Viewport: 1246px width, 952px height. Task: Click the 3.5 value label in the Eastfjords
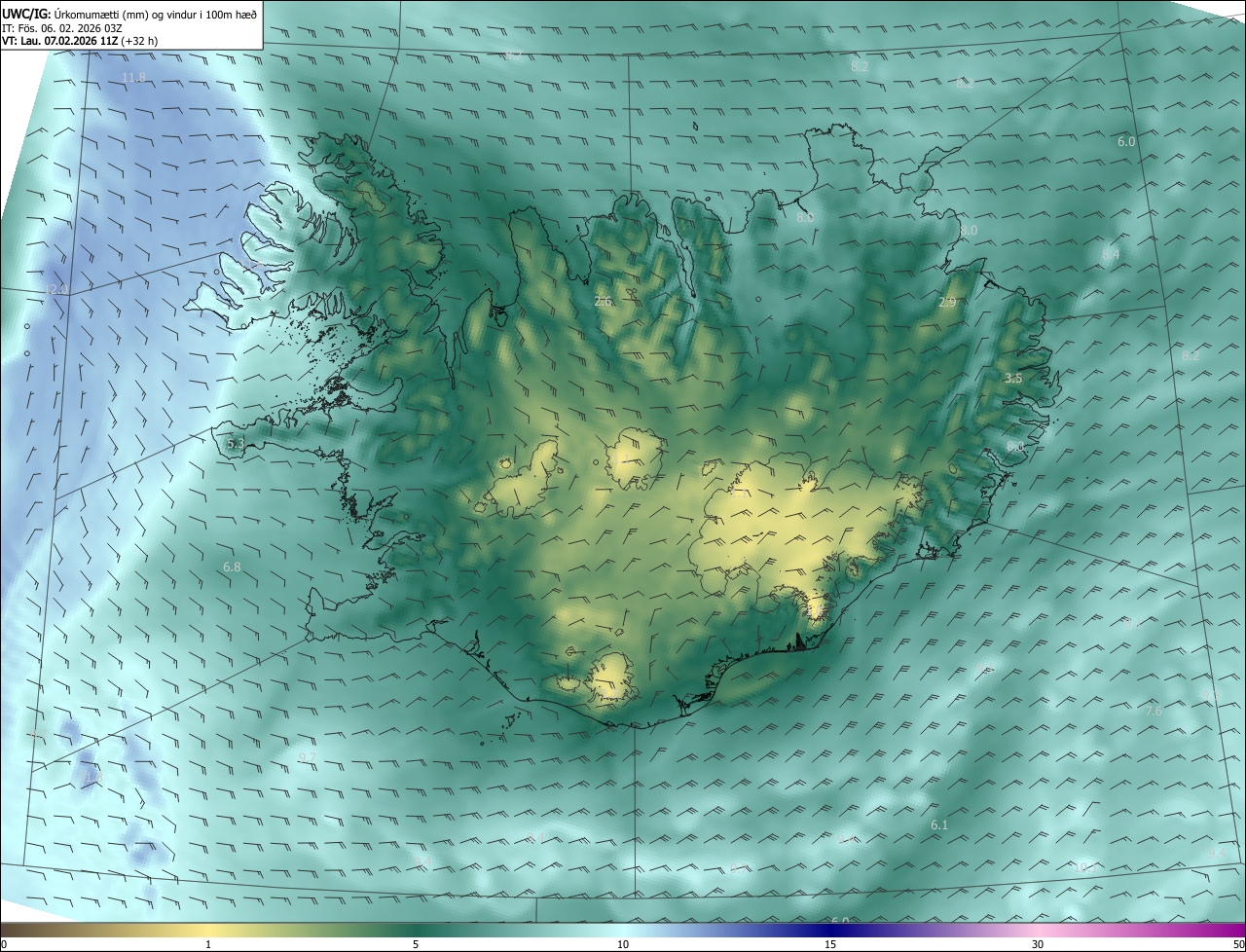coord(1013,378)
